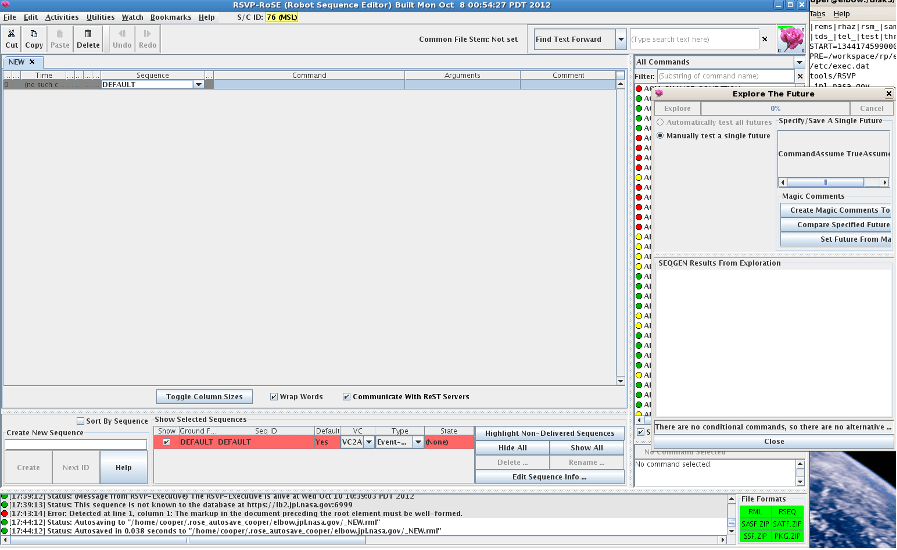This screenshot has height=550, width=897.
Task: Open the Find Text Forward dropdown
Action: pyautogui.click(x=621, y=40)
